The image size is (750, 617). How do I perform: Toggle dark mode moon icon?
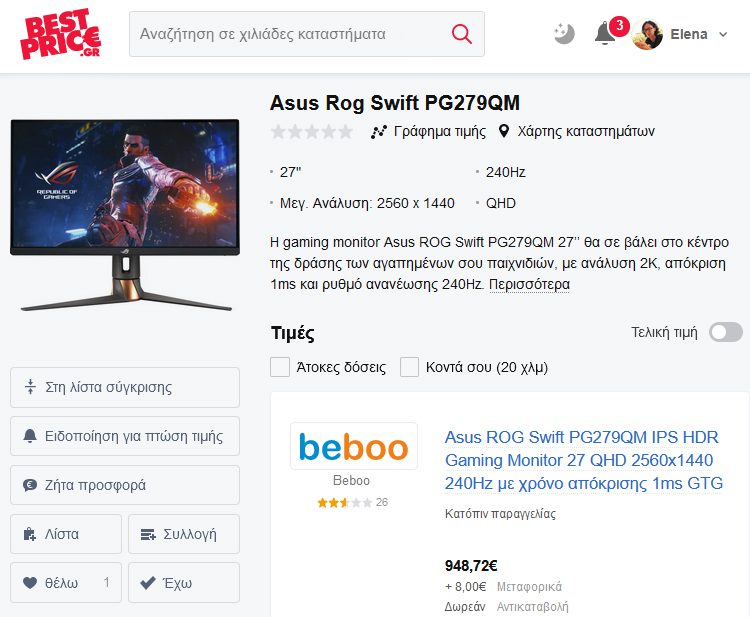pyautogui.click(x=564, y=34)
